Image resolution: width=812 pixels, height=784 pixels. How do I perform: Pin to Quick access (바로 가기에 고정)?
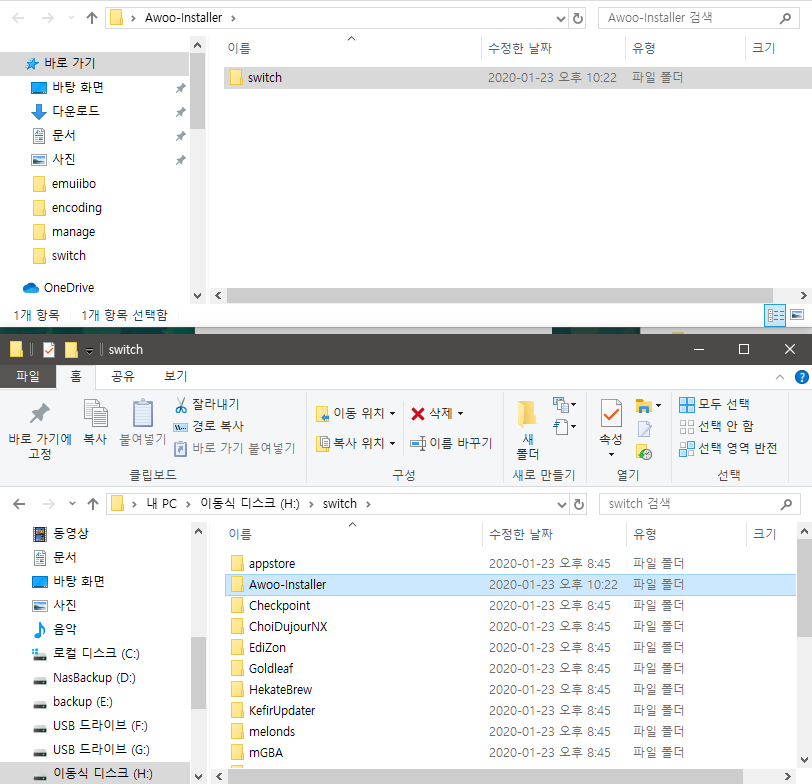[40, 430]
